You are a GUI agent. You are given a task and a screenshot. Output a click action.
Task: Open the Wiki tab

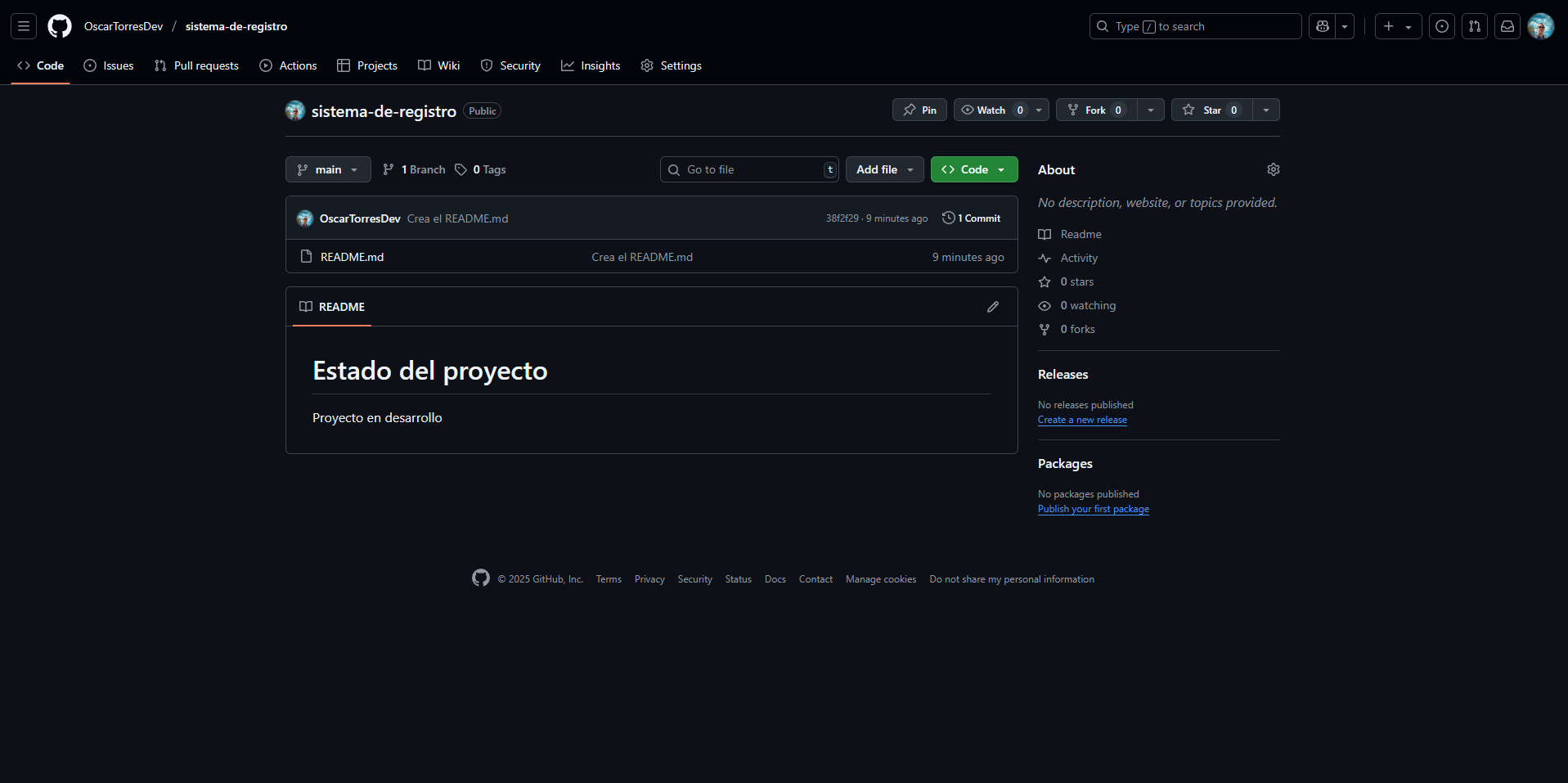point(439,65)
